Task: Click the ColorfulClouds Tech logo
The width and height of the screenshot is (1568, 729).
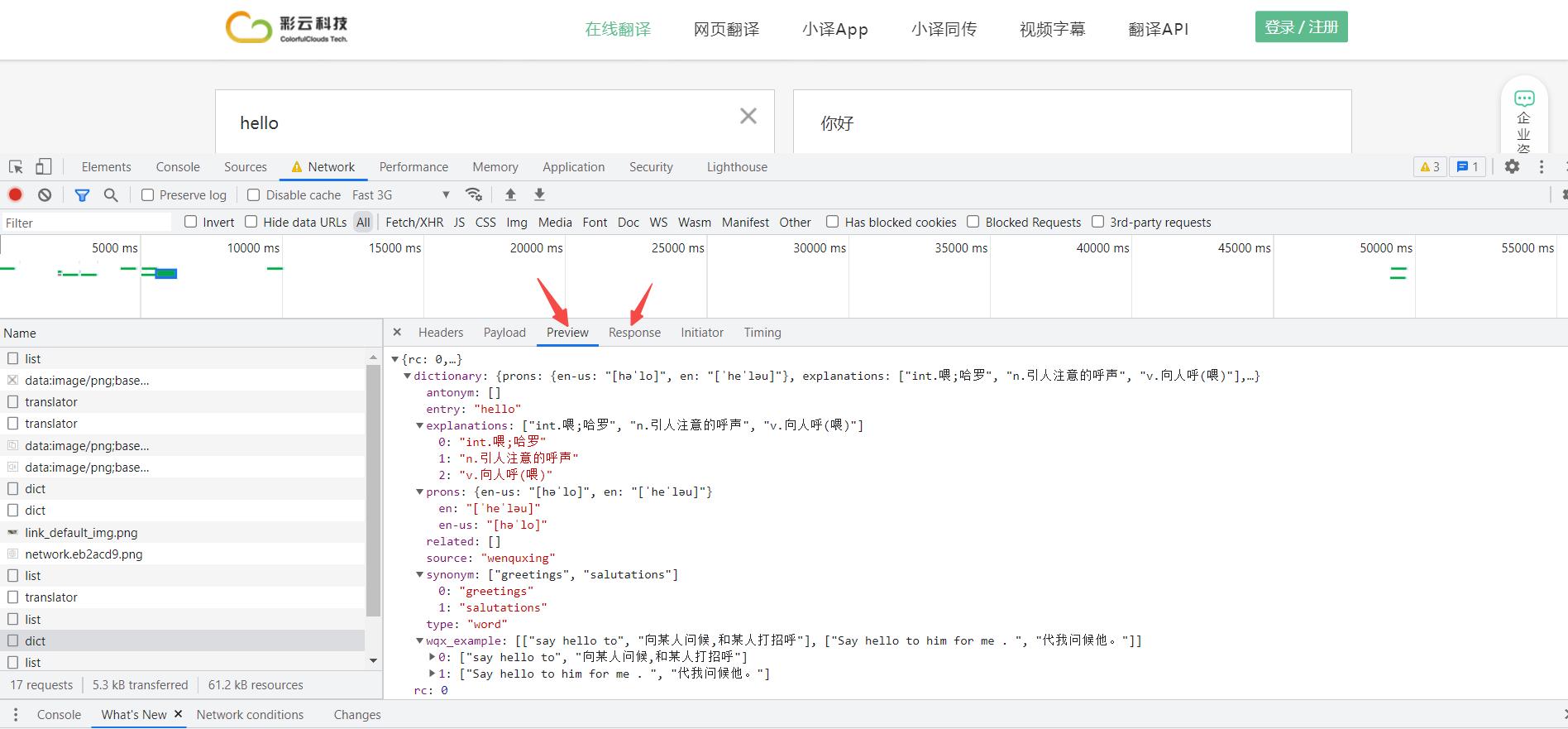Action: pyautogui.click(x=287, y=27)
